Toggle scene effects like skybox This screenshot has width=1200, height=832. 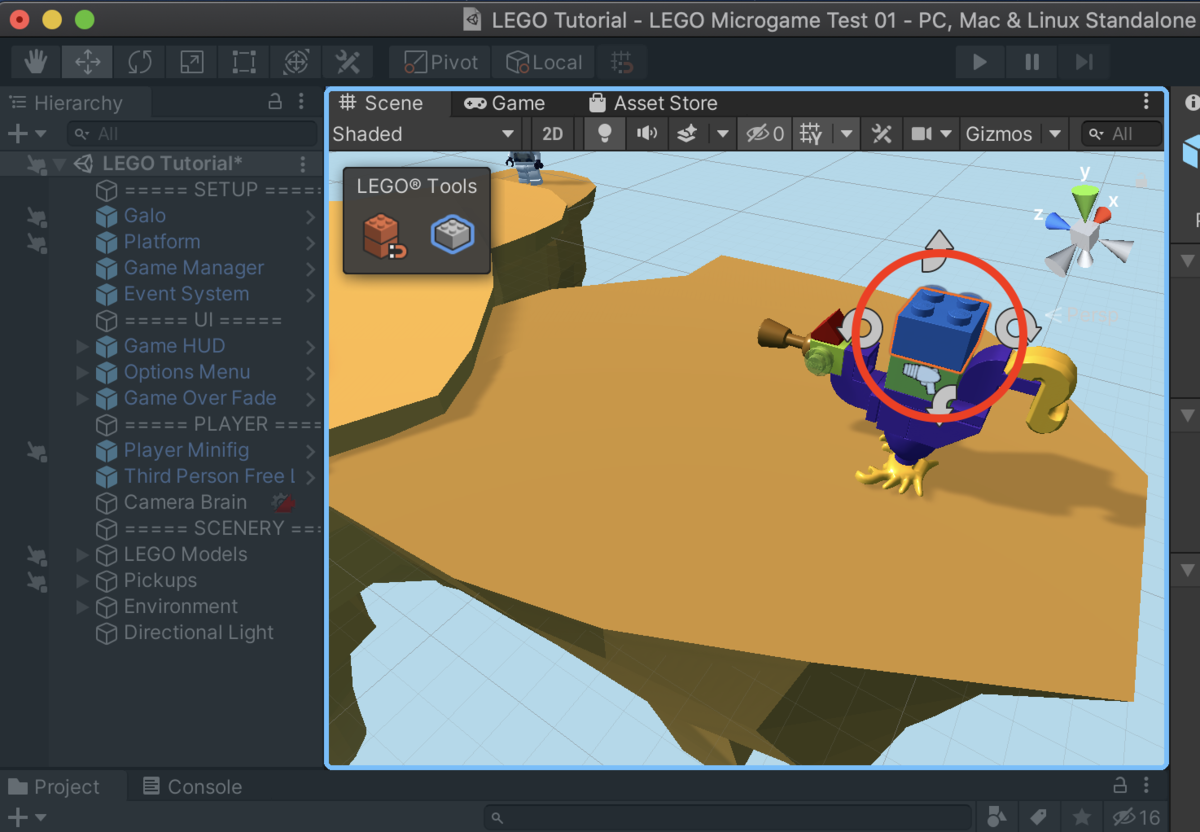686,134
